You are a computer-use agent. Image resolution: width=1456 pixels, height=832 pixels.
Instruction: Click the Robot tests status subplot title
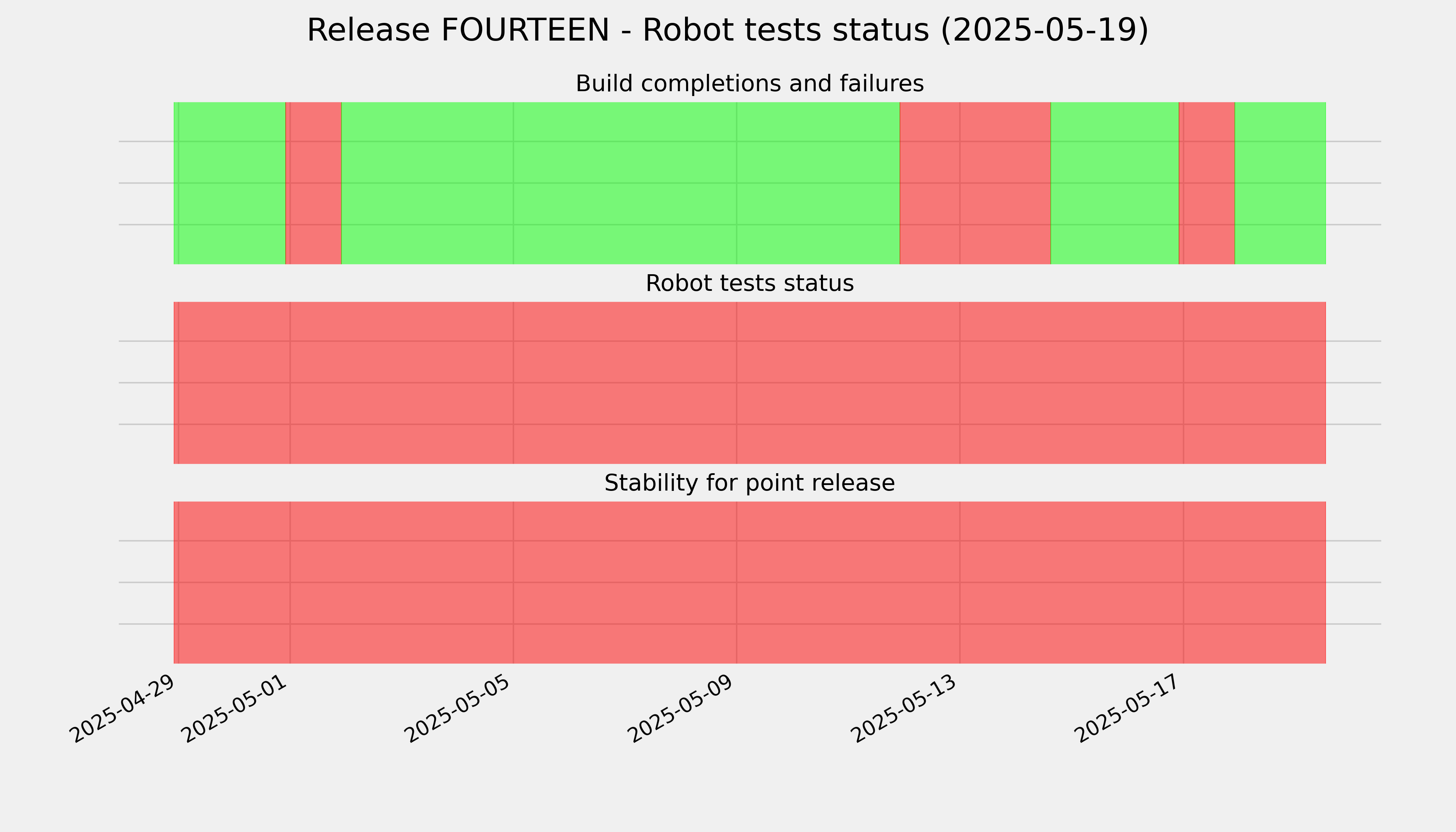pos(749,284)
